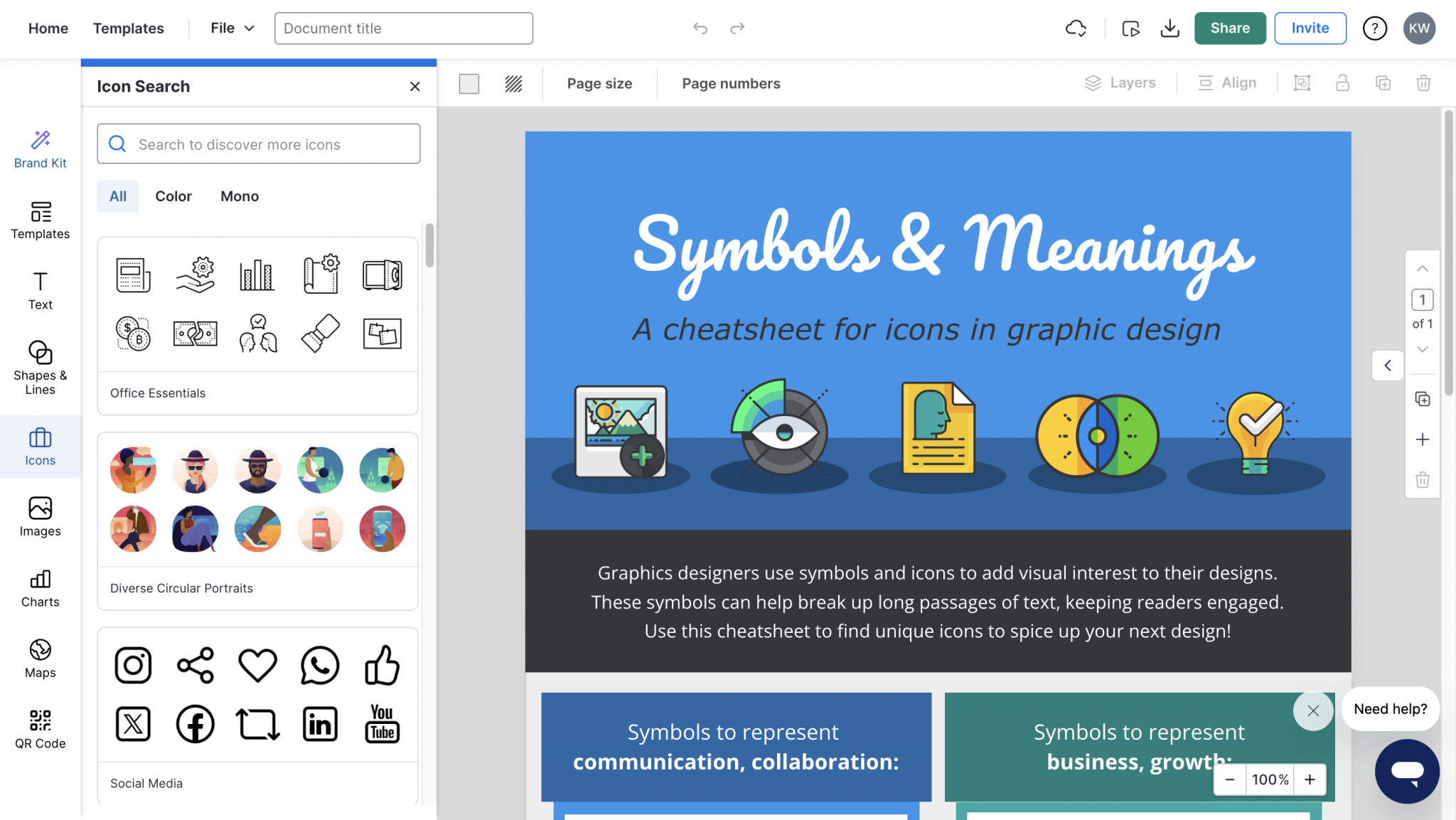1456x820 pixels.
Task: Insert the X (Twitter) icon
Action: [x=133, y=725]
